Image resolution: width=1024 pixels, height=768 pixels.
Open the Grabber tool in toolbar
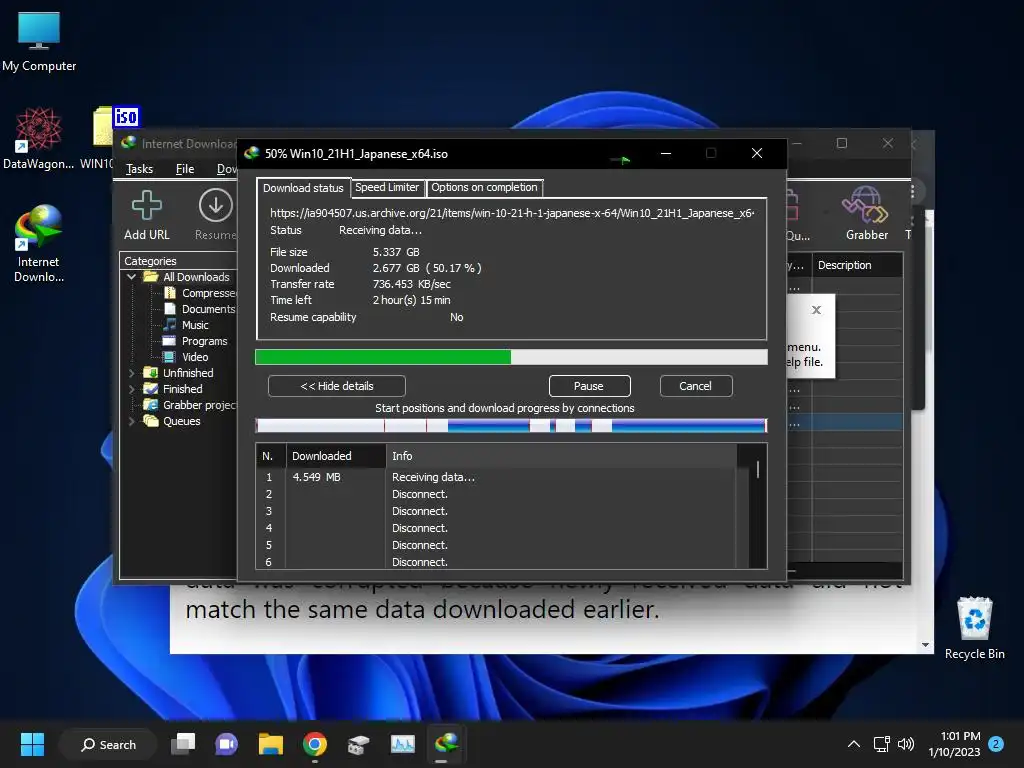pos(866,214)
